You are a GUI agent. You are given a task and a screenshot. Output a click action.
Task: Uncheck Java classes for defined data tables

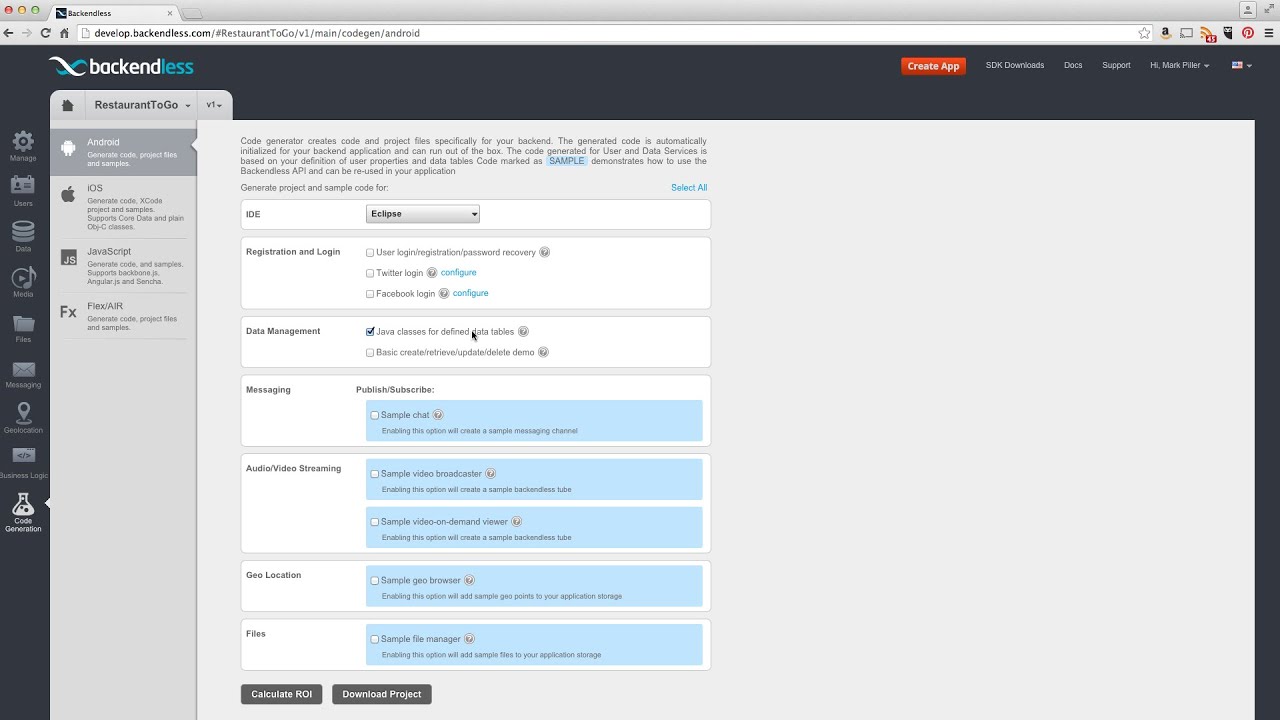[370, 332]
